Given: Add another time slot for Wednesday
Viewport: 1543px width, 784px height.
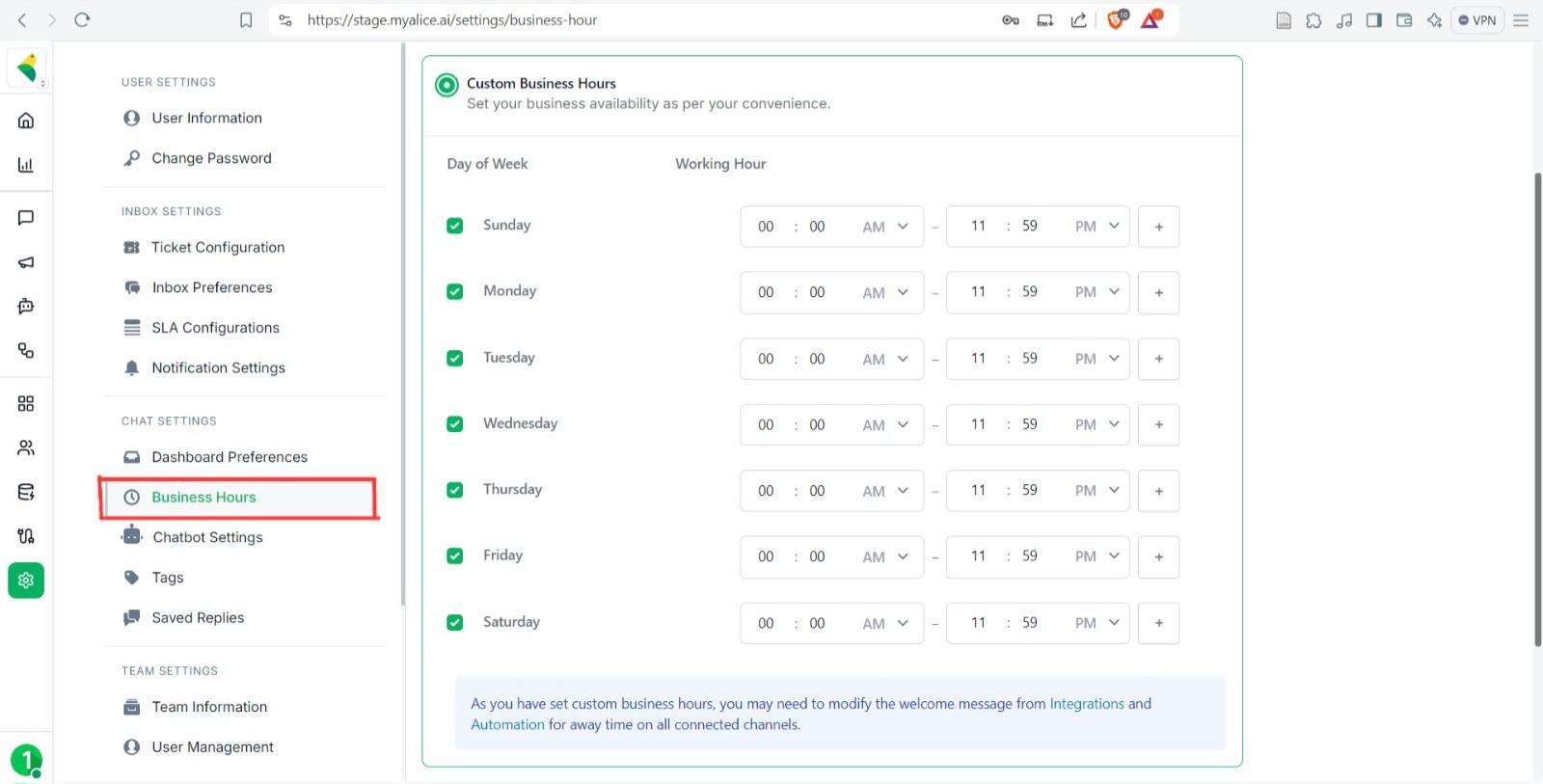Looking at the screenshot, I should click(x=1159, y=424).
